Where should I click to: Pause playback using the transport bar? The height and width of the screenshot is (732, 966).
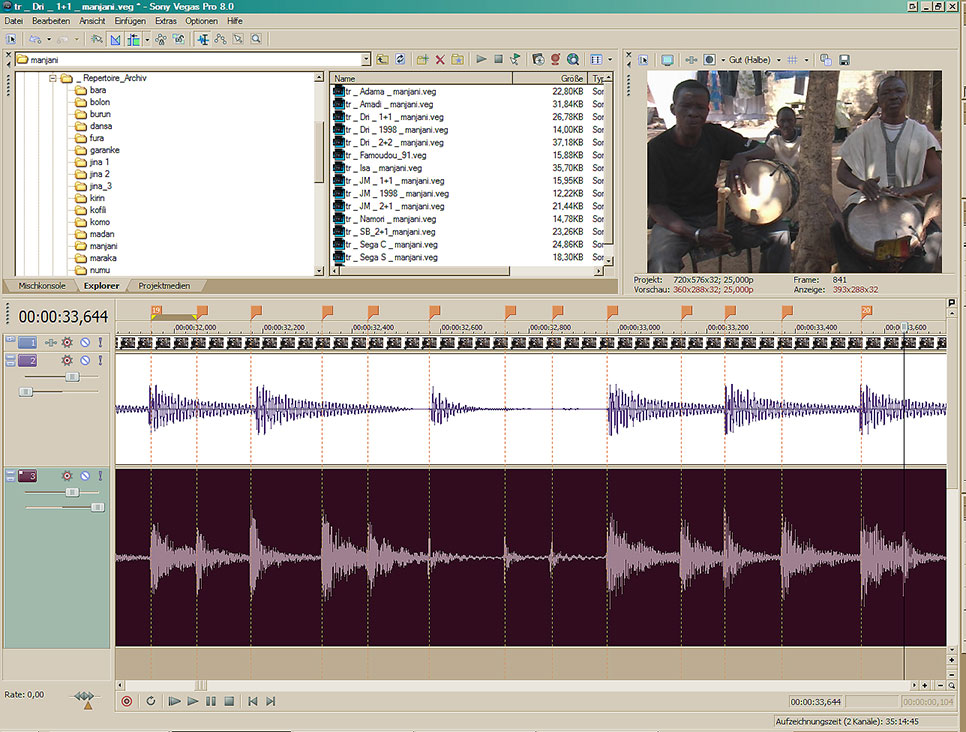[x=211, y=701]
